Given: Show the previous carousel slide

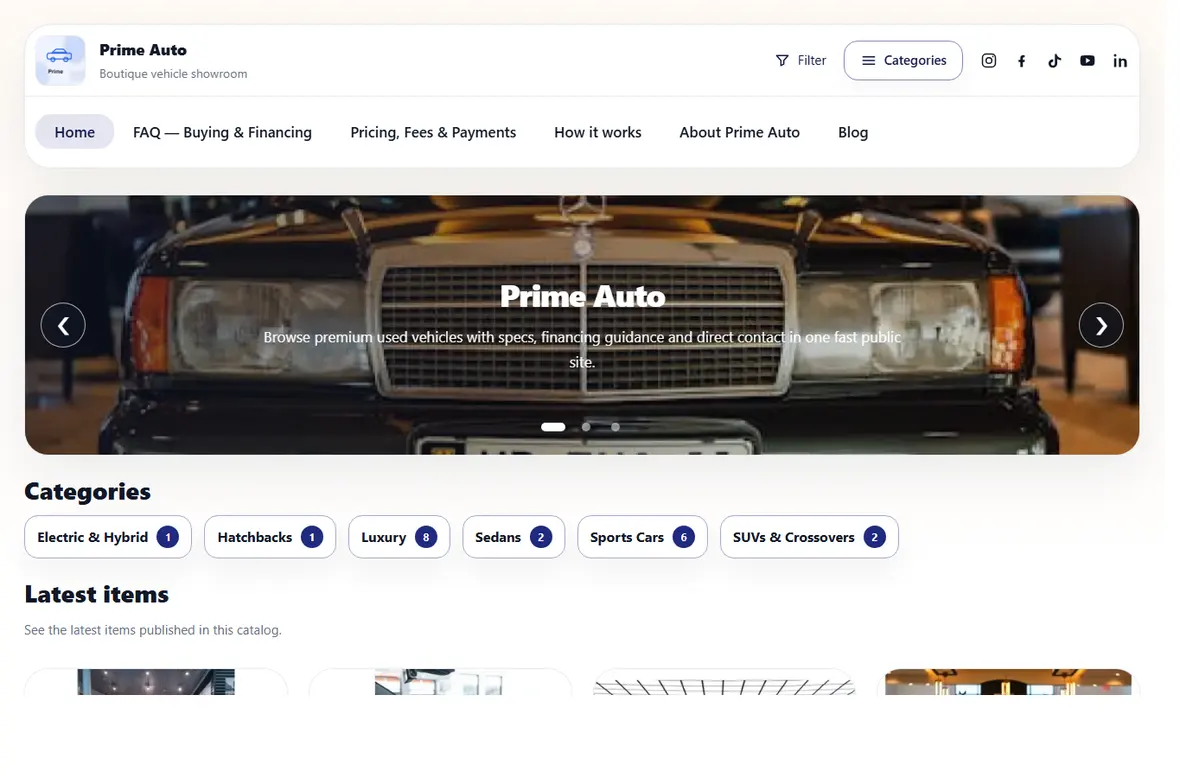Looking at the screenshot, I should pos(63,325).
